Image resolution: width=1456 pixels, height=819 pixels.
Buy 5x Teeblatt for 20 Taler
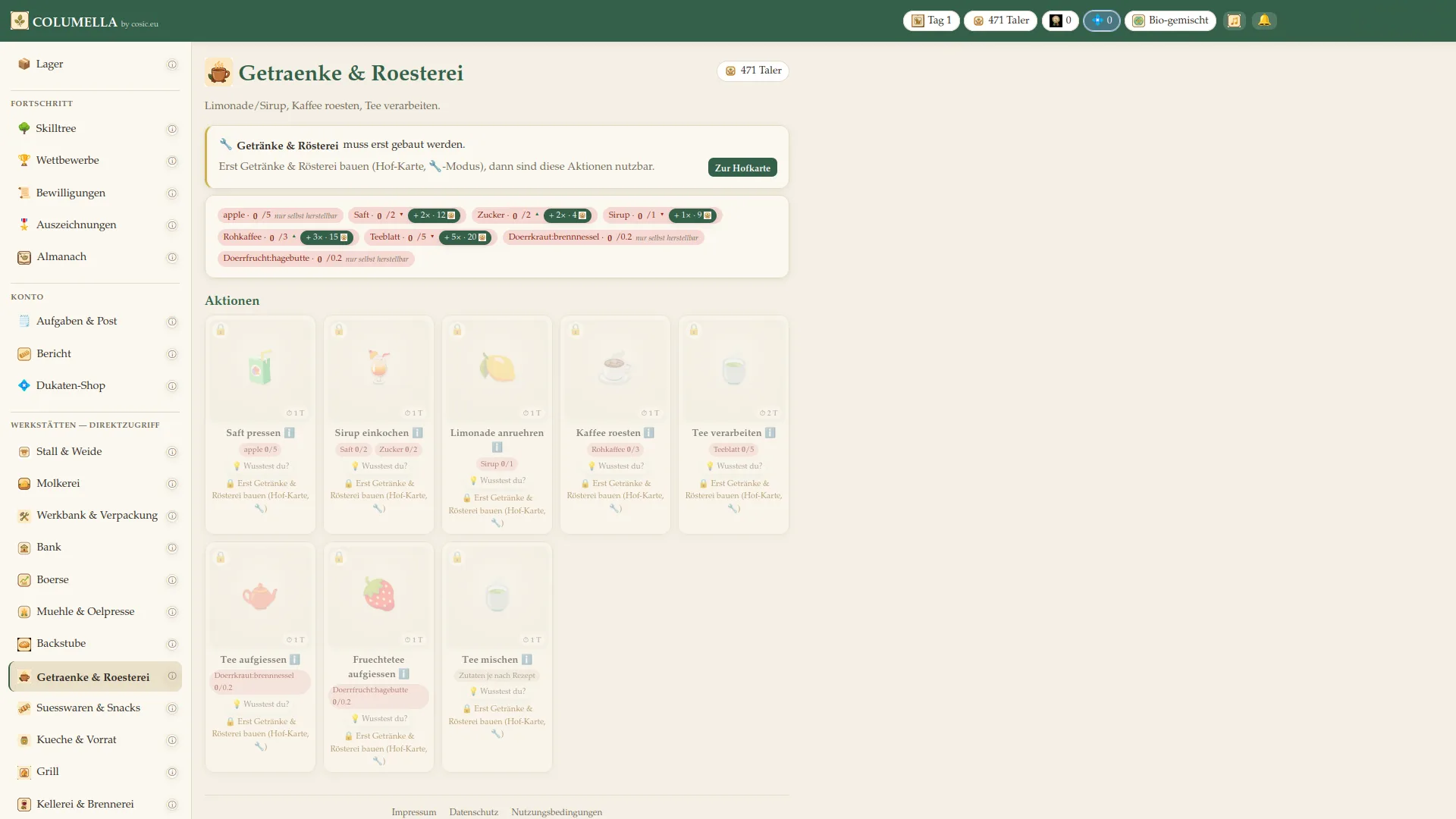[x=465, y=237]
